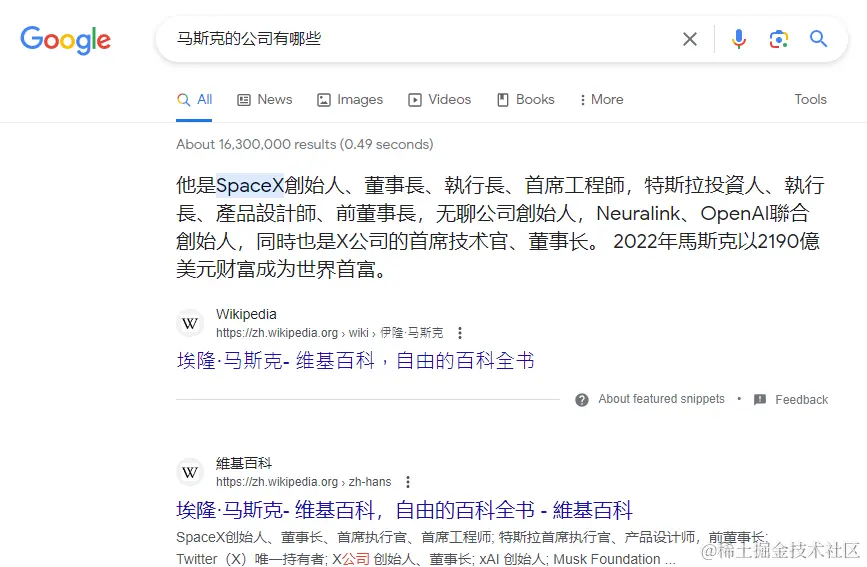867x567 pixels.
Task: Click the zh.wikipedia.org › zh-hans URL breadcrumb
Action: point(304,482)
